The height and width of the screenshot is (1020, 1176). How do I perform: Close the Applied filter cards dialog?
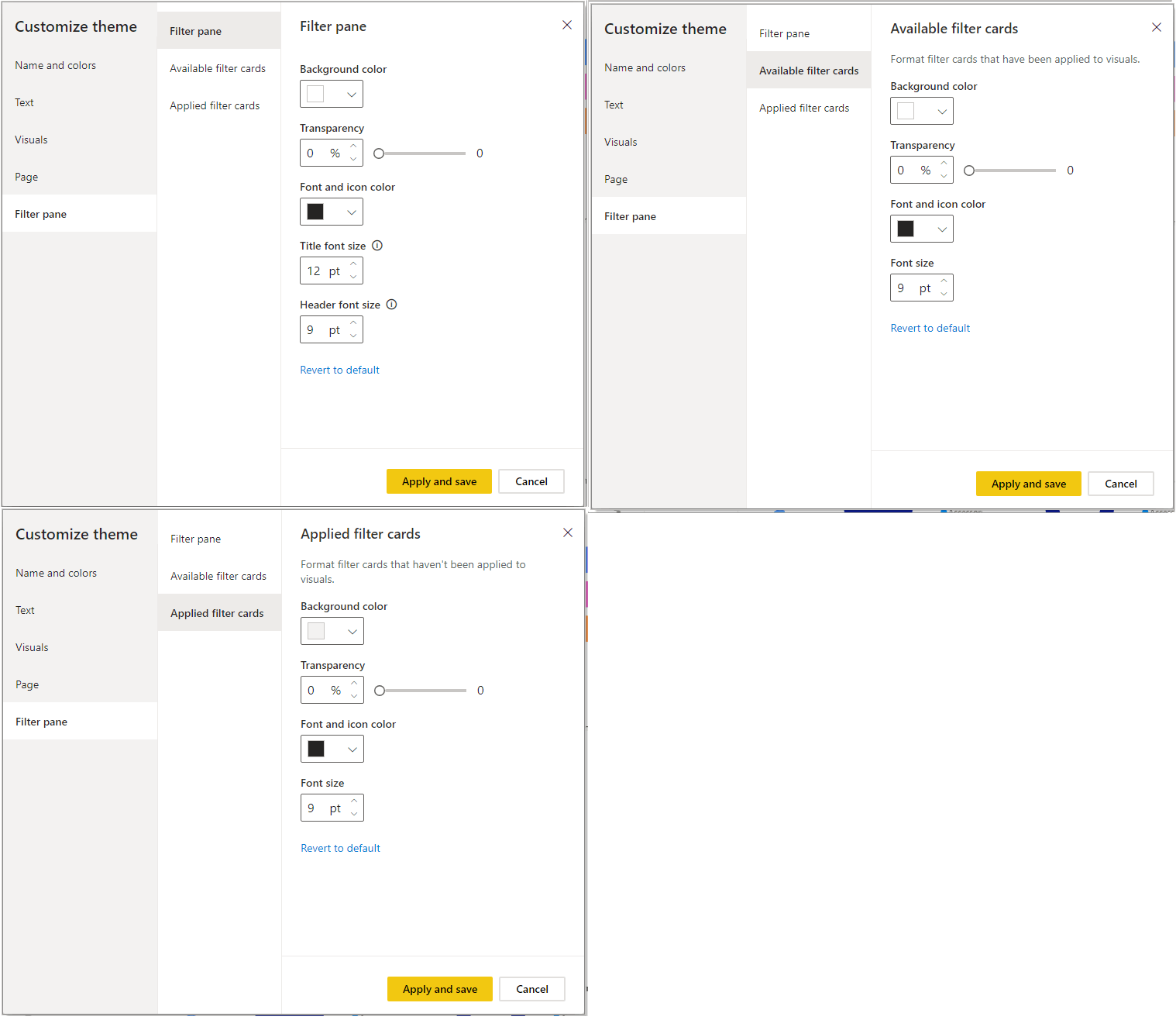(568, 533)
